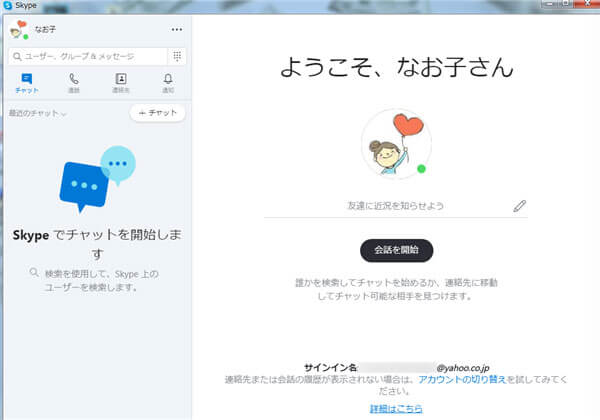The image size is (600, 420).
Task: Close the Skype window
Action: tap(588, 4)
